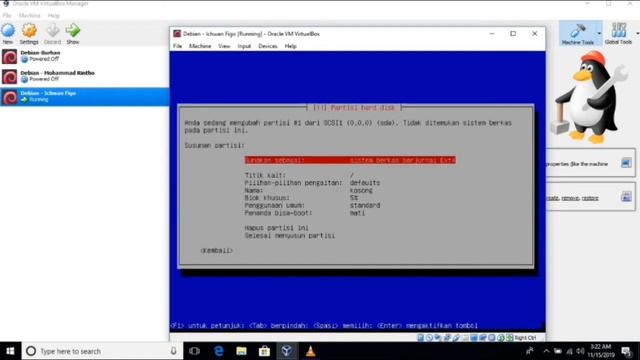Select the 'Titik kait' partition row
The width and height of the screenshot is (640, 360).
[299, 175]
